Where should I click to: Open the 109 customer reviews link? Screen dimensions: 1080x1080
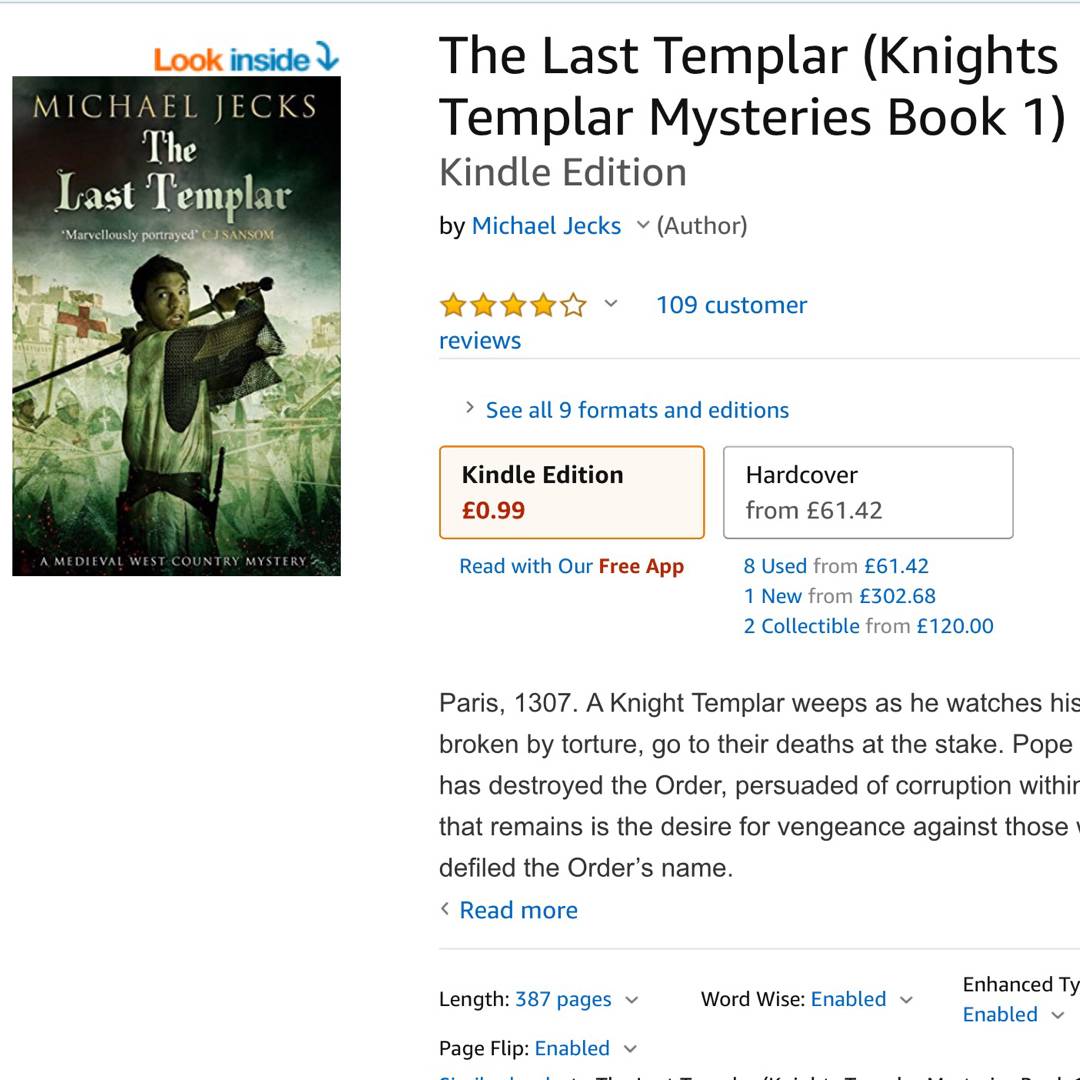[623, 322]
